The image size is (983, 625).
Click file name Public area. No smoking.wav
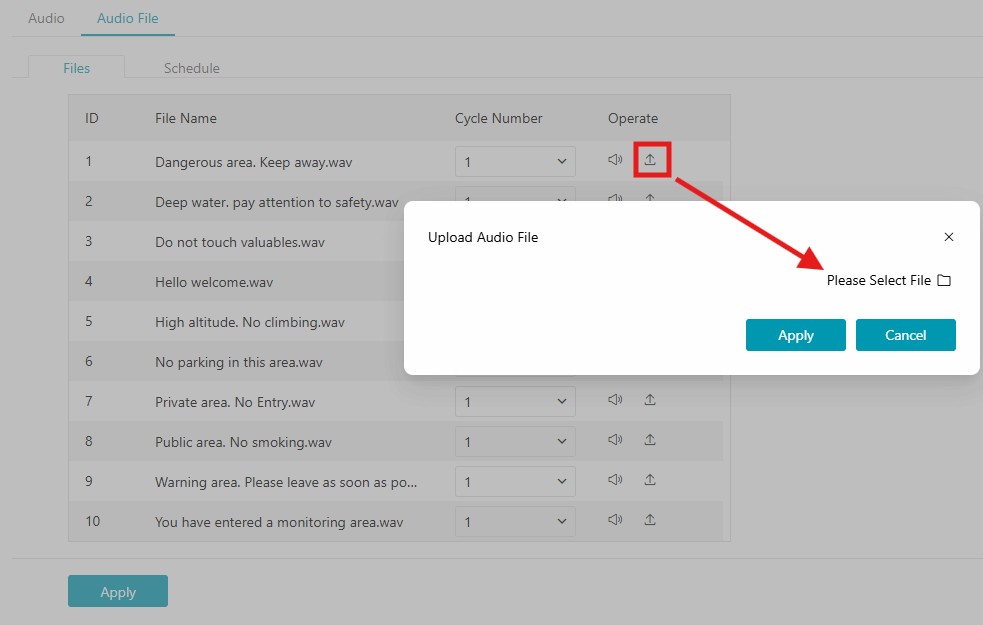243,442
